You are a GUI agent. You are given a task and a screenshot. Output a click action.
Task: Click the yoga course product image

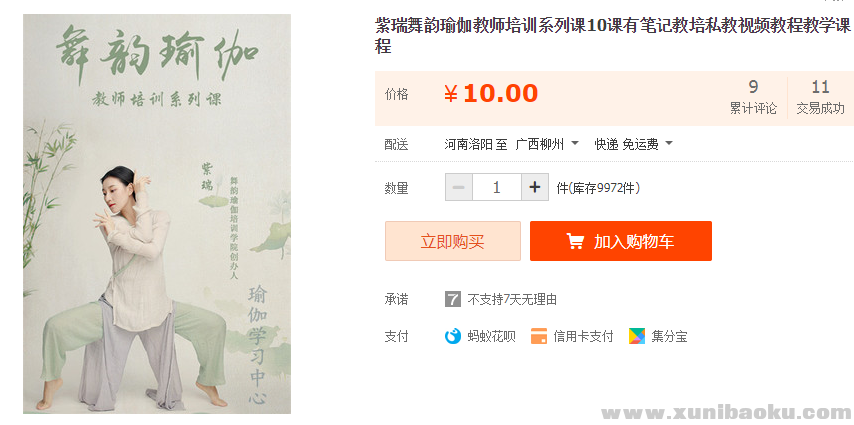(157, 214)
